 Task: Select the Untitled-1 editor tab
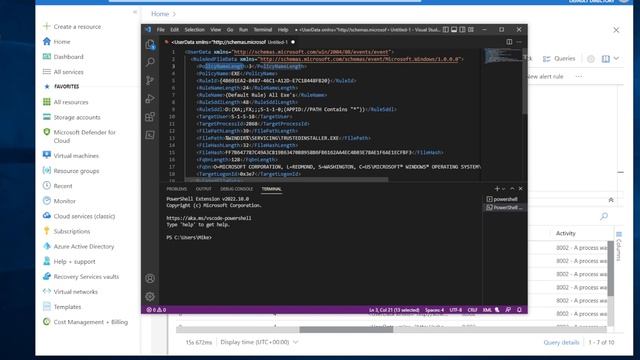click(229, 42)
